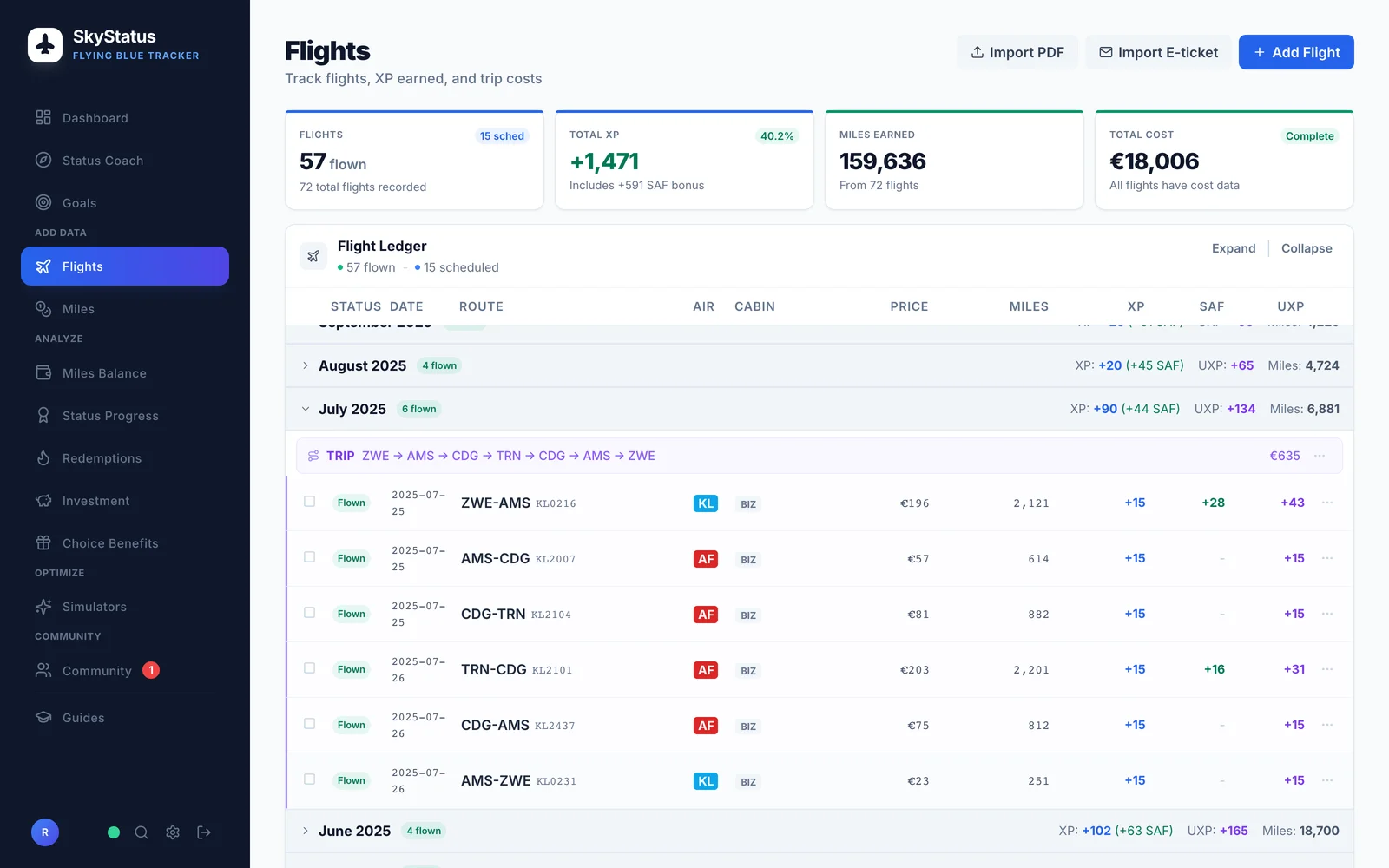Open settings gear icon in sidebar footer
Image resolution: width=1389 pixels, height=868 pixels.
[173, 832]
